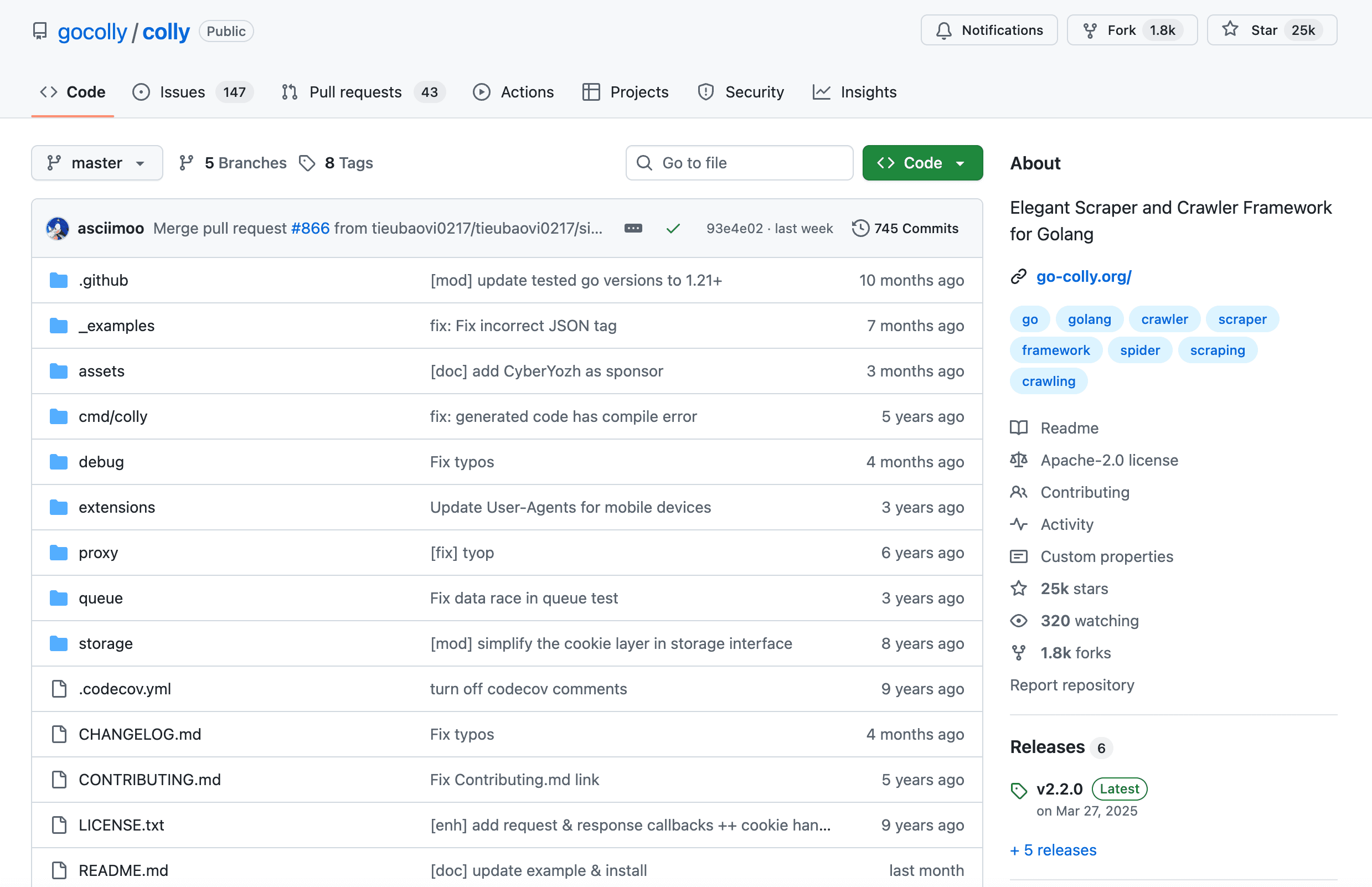Click the green check mark on the latest commit
Image resolution: width=1372 pixels, height=887 pixels.
(x=673, y=228)
